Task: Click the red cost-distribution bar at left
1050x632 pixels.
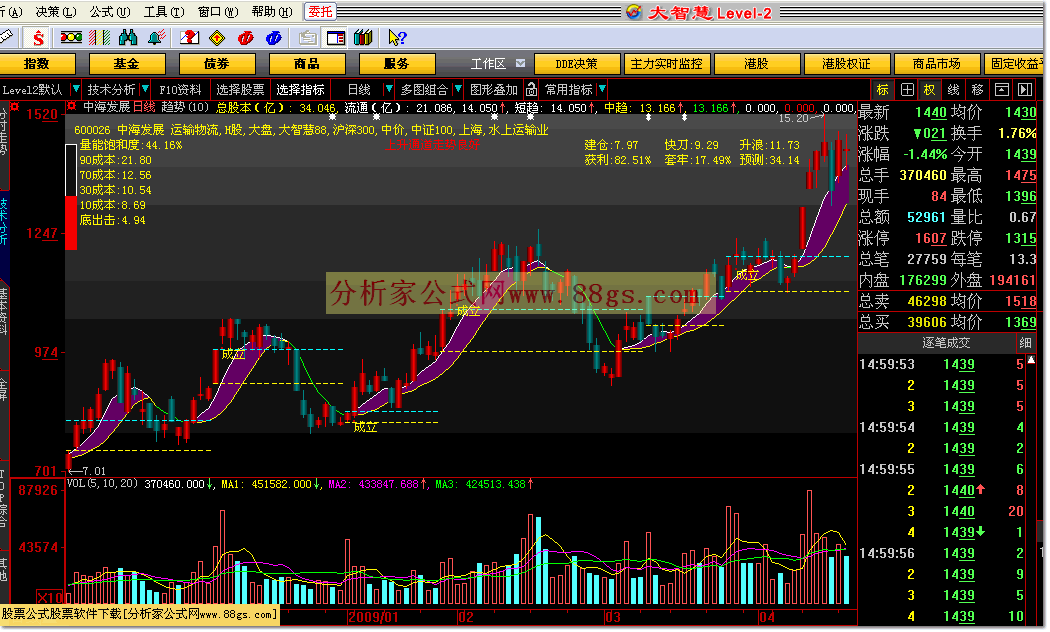Action: (71, 222)
